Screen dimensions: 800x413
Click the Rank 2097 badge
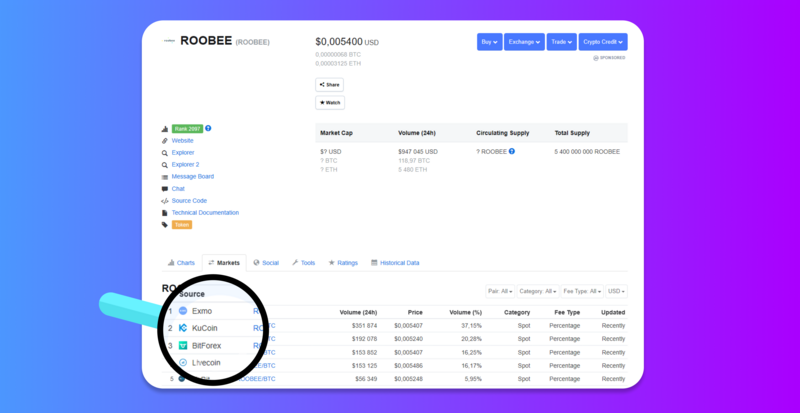click(x=187, y=129)
